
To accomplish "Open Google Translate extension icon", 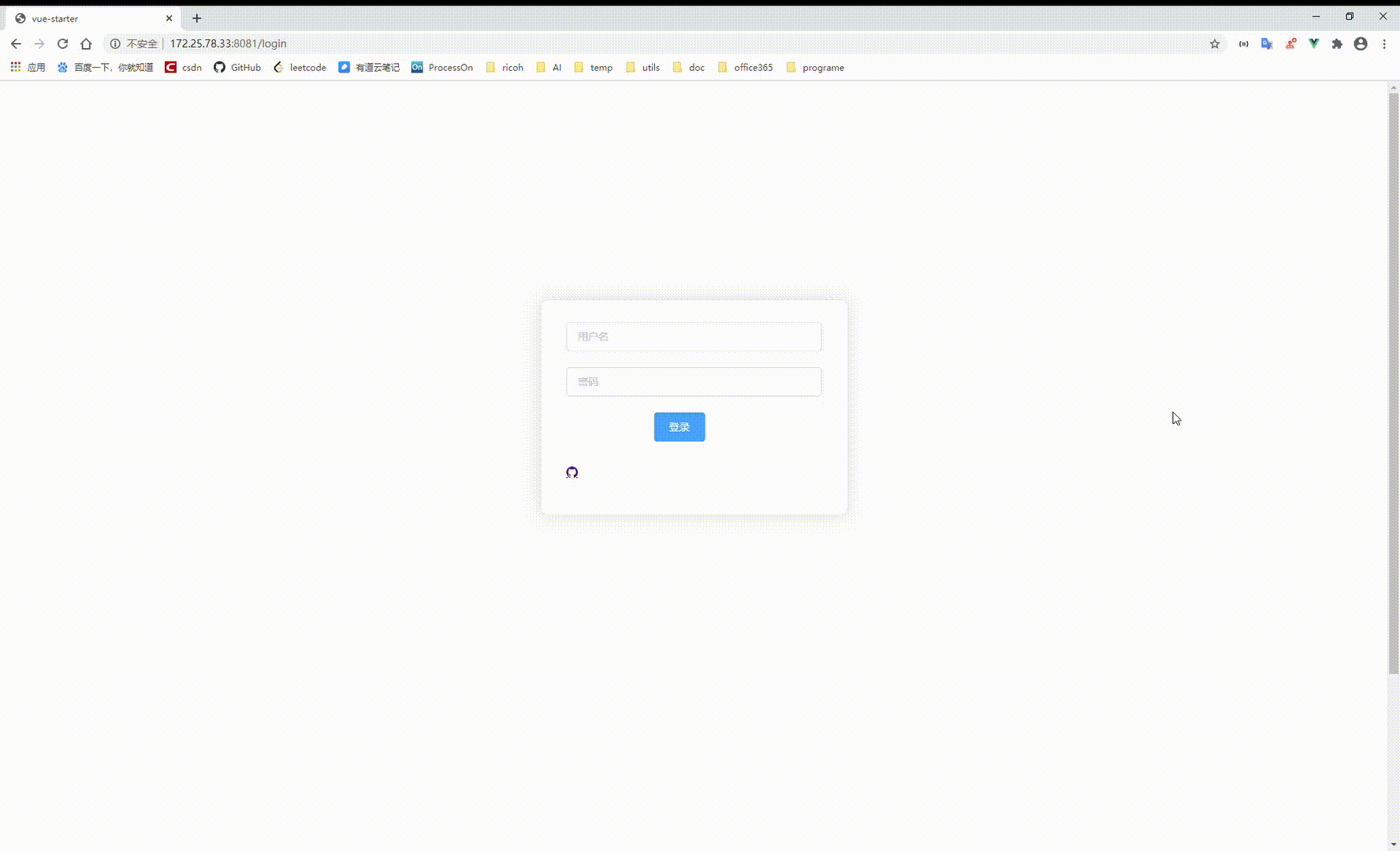I will (1268, 43).
